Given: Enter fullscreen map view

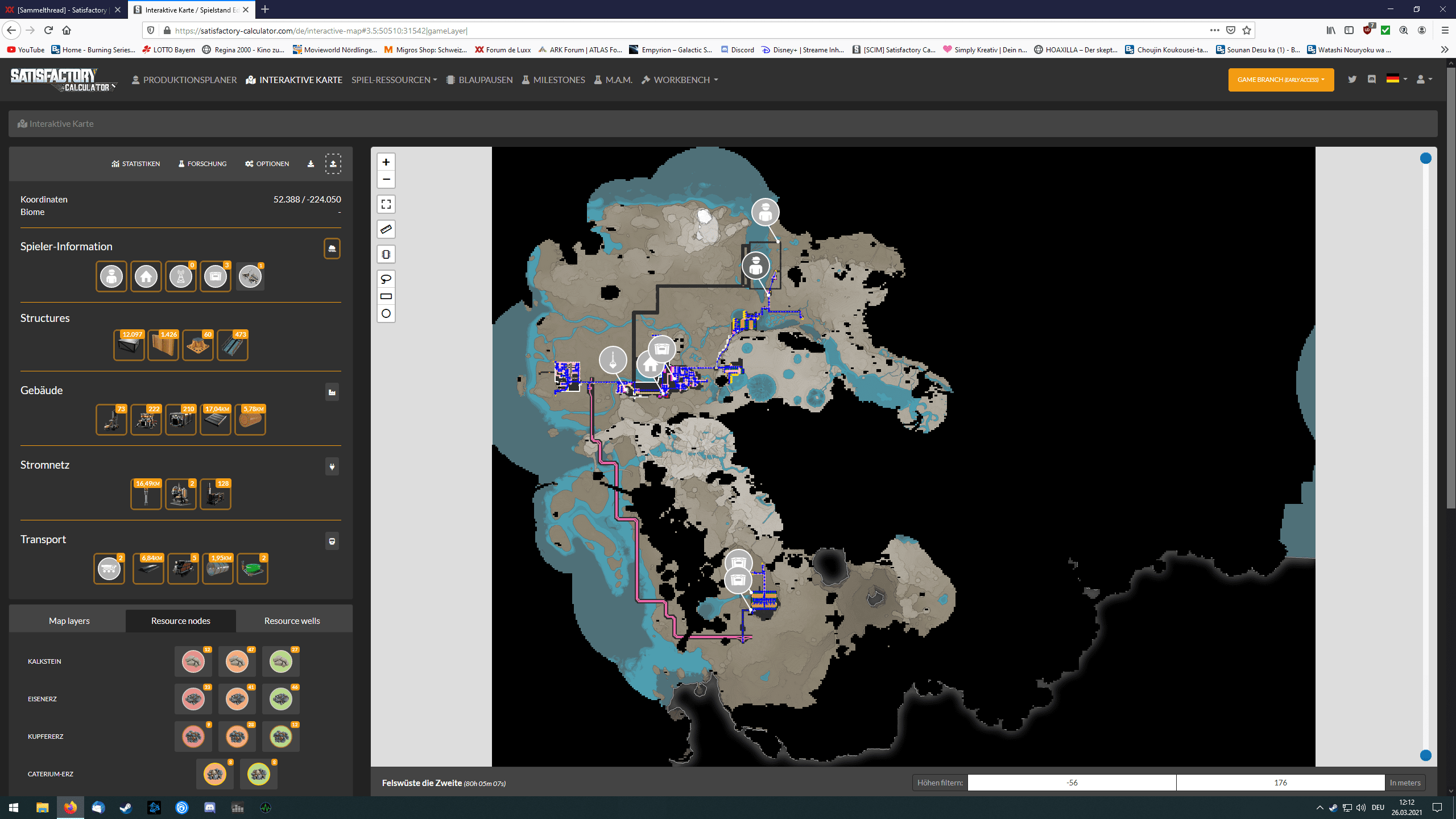Looking at the screenshot, I should pos(386,204).
